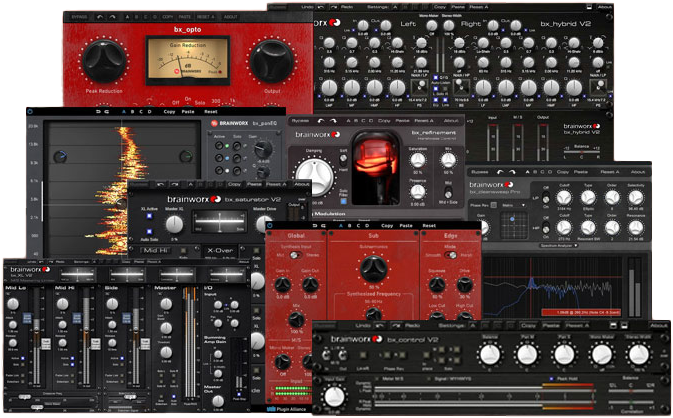673x418 pixels.
Task: Toggle the XL Active button in bx_saturator V2
Action: [149, 217]
